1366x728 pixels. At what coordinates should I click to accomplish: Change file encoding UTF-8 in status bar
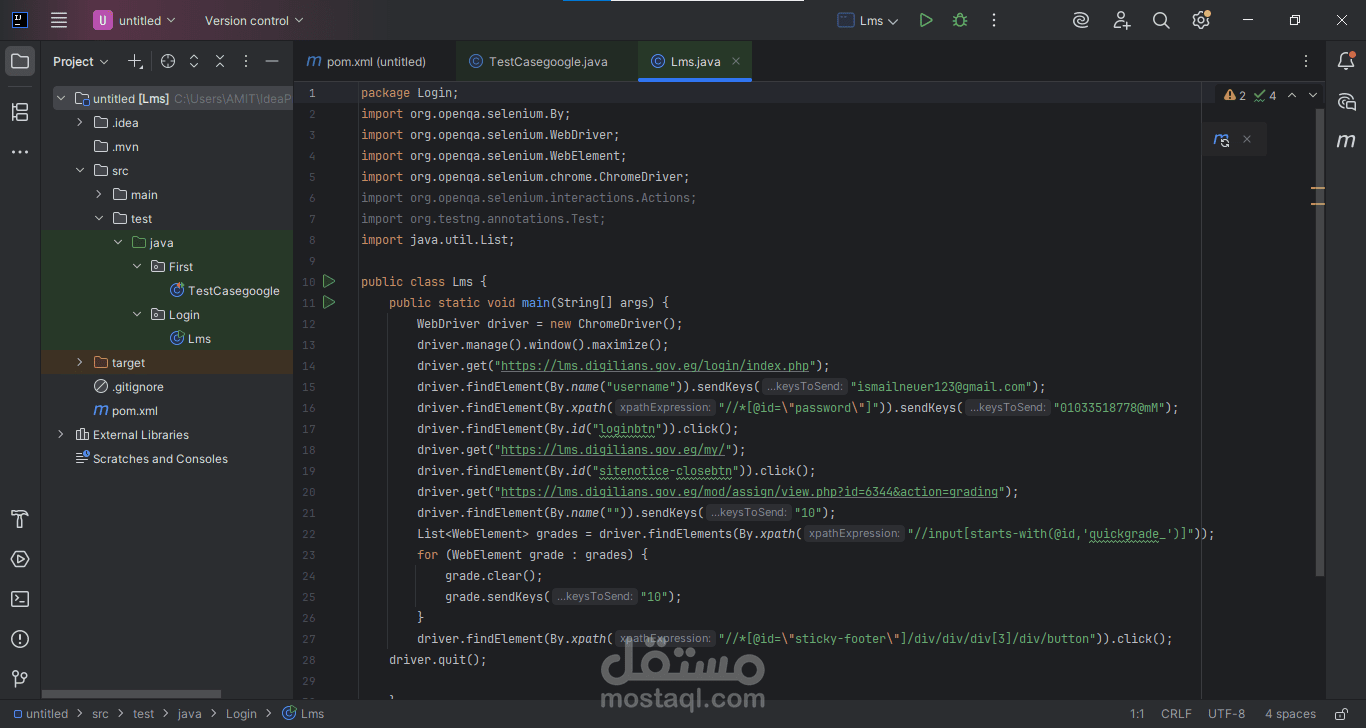tap(1226, 714)
